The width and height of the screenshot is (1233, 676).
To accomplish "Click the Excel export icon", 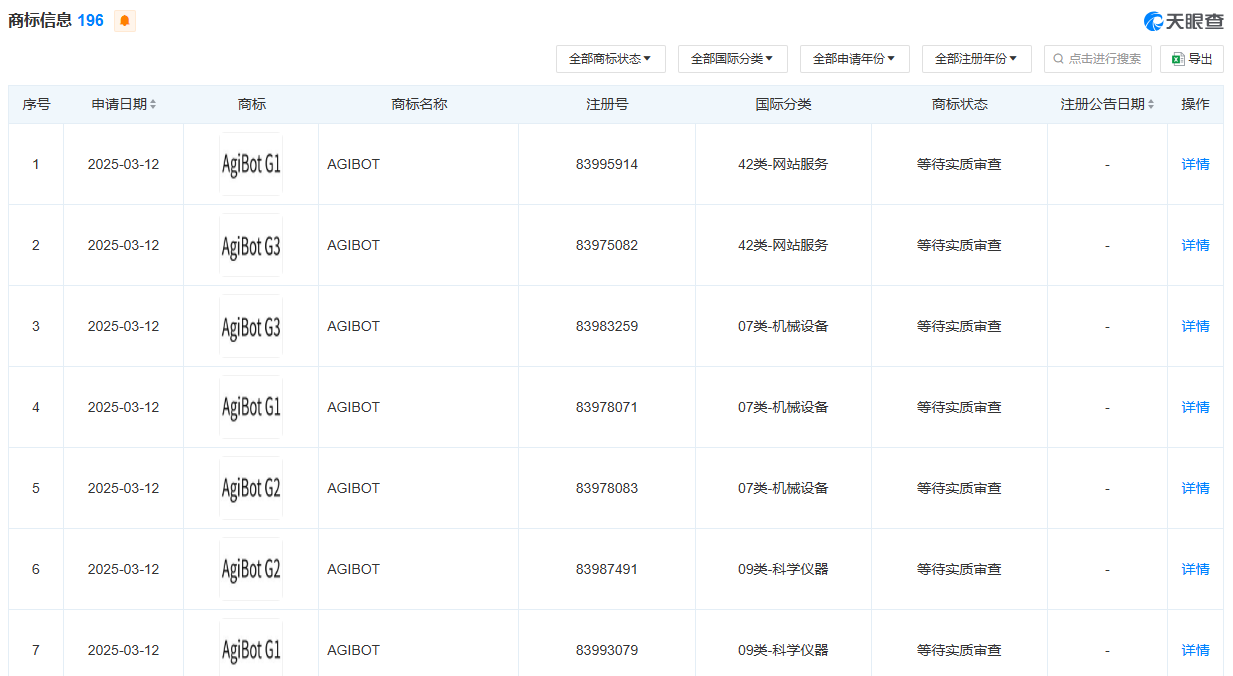I will pyautogui.click(x=1178, y=59).
